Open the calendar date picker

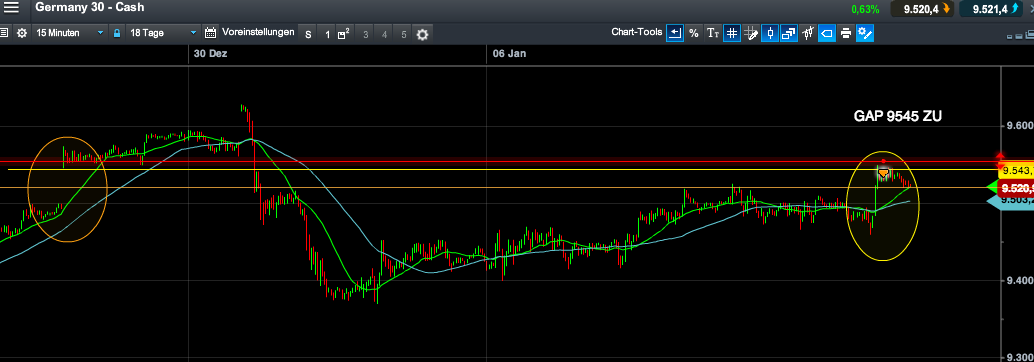[210, 33]
